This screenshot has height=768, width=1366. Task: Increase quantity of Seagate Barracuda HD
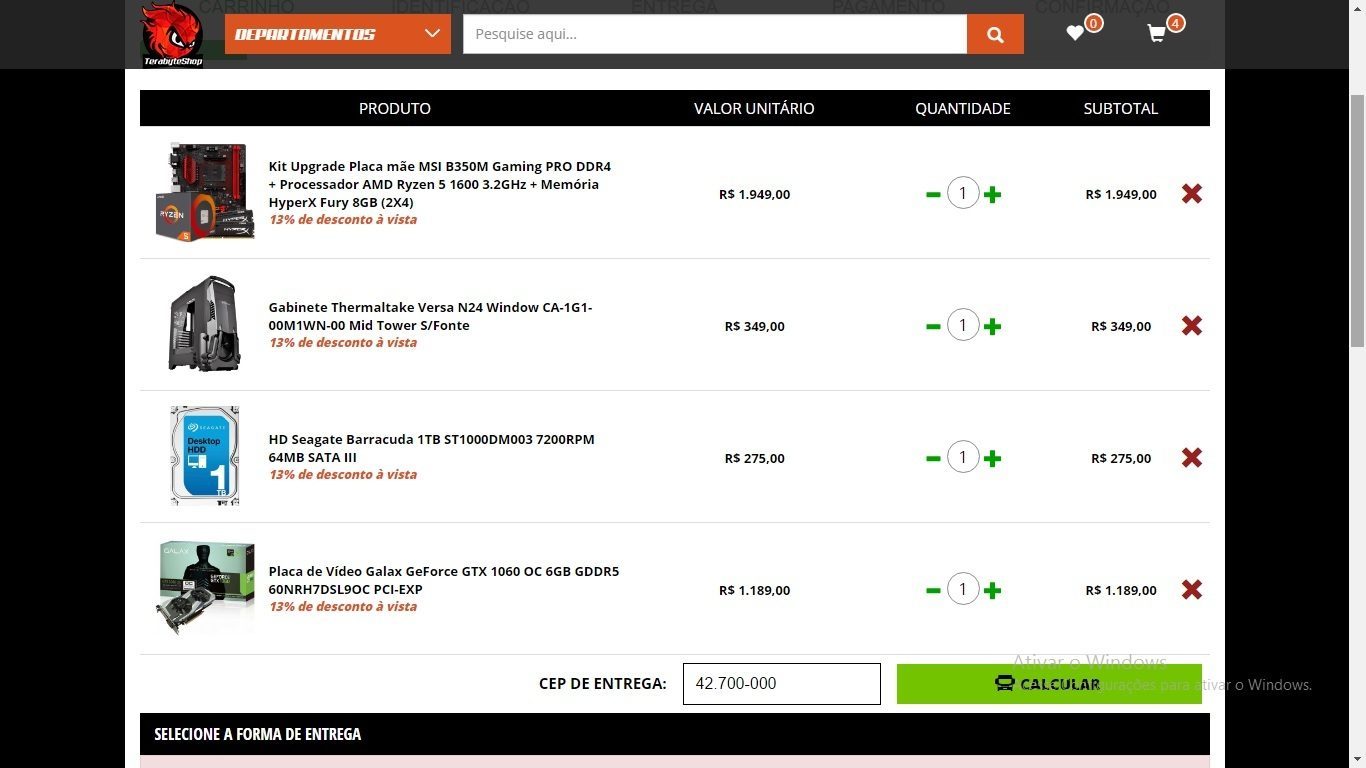(992, 458)
